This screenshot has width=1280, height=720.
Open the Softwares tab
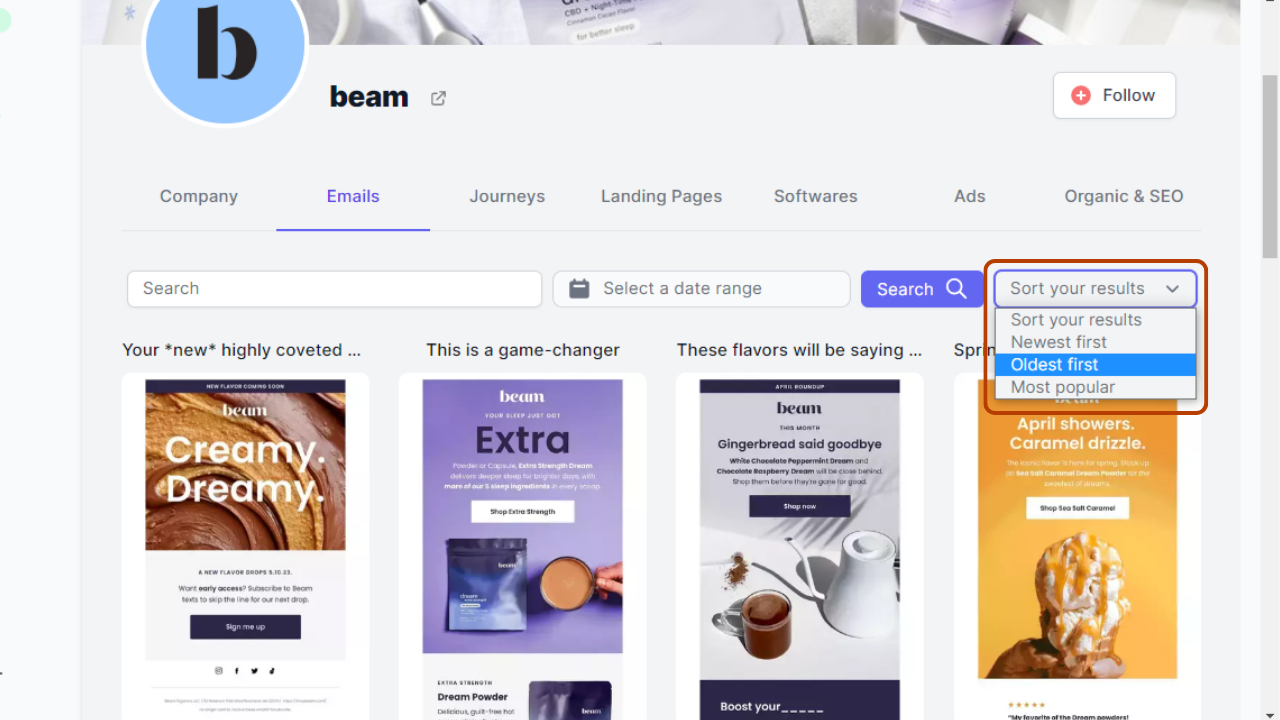(815, 196)
